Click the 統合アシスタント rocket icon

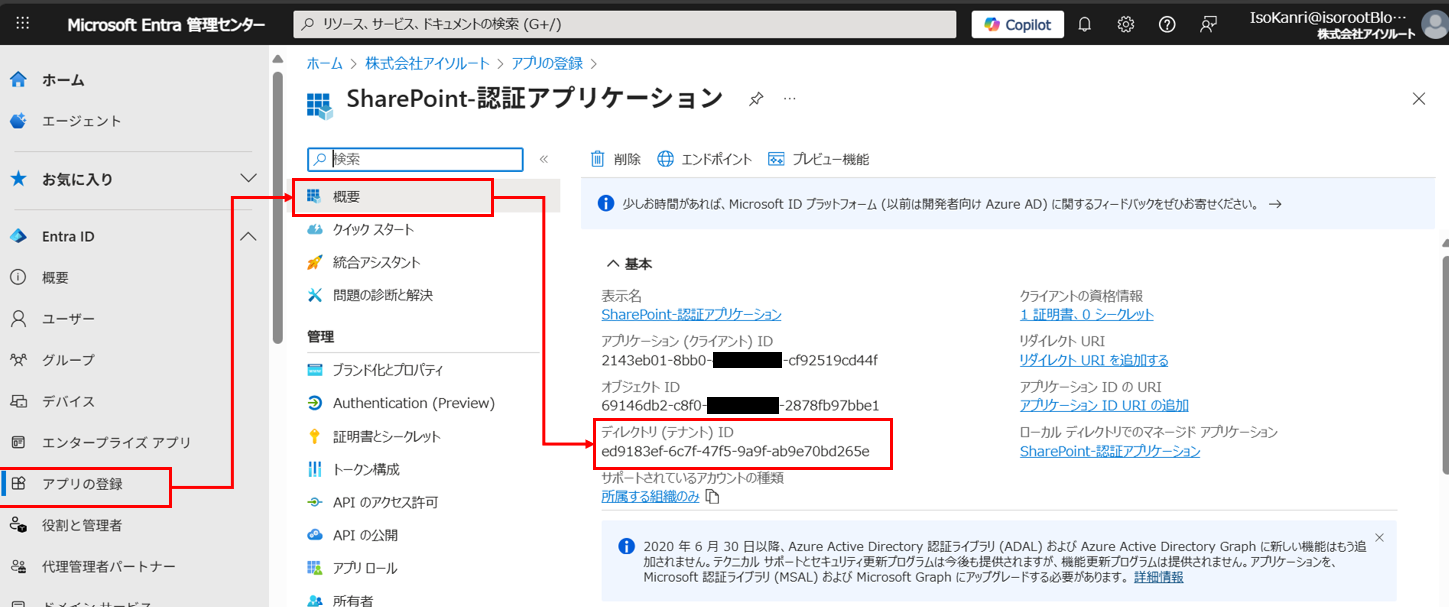point(315,262)
